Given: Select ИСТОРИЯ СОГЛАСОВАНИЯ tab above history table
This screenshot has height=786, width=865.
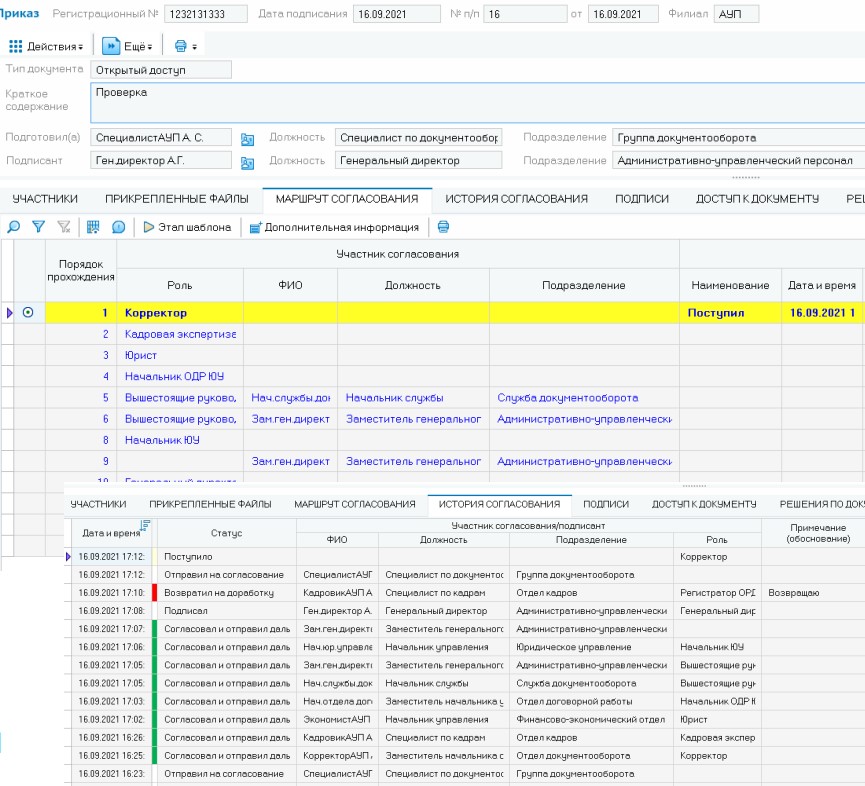Looking at the screenshot, I should click(499, 504).
